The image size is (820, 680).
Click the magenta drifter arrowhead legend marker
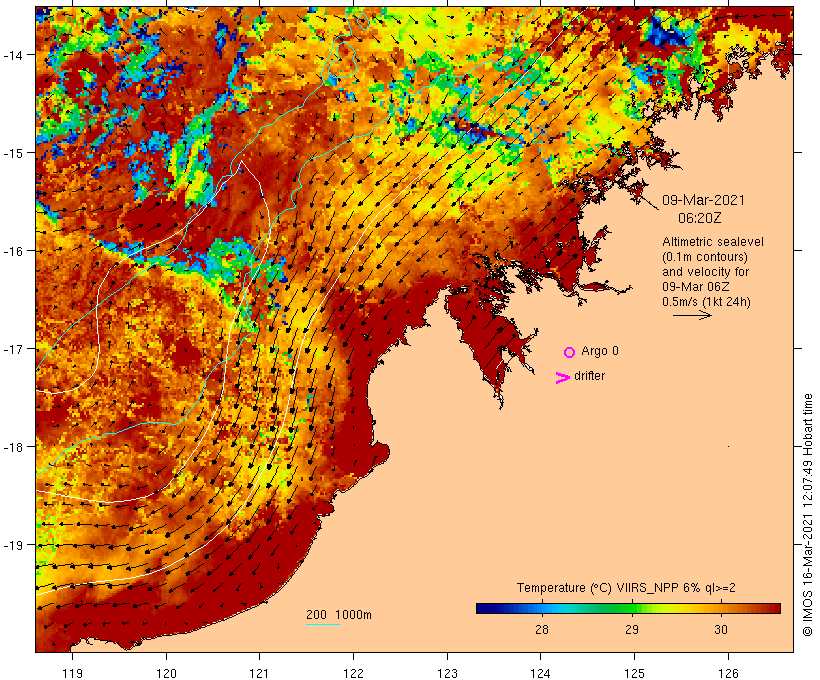(563, 378)
